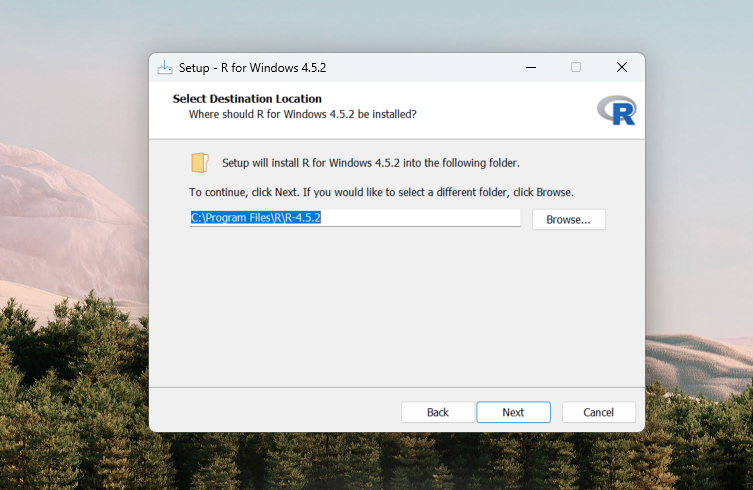Click the 'Setup will install R' message
The height and width of the screenshot is (490, 753).
(370, 162)
